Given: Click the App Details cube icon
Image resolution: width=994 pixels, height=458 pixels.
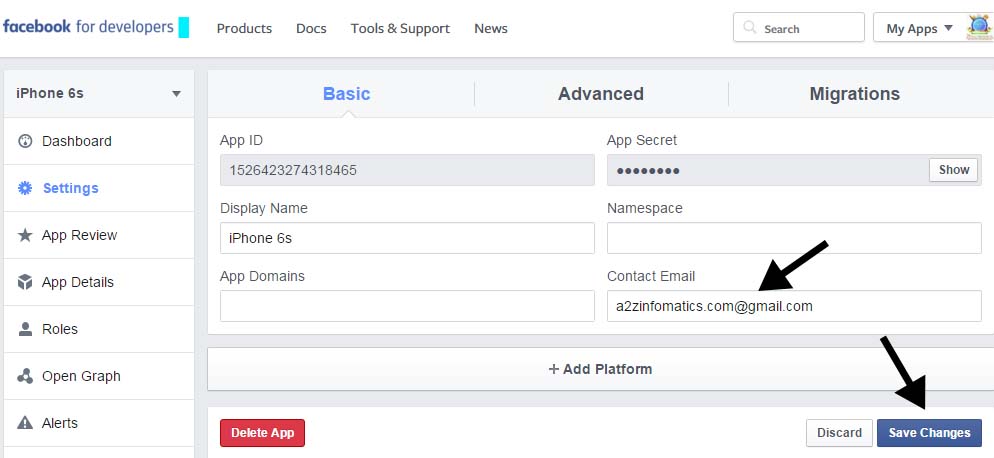Looking at the screenshot, I should (x=25, y=282).
